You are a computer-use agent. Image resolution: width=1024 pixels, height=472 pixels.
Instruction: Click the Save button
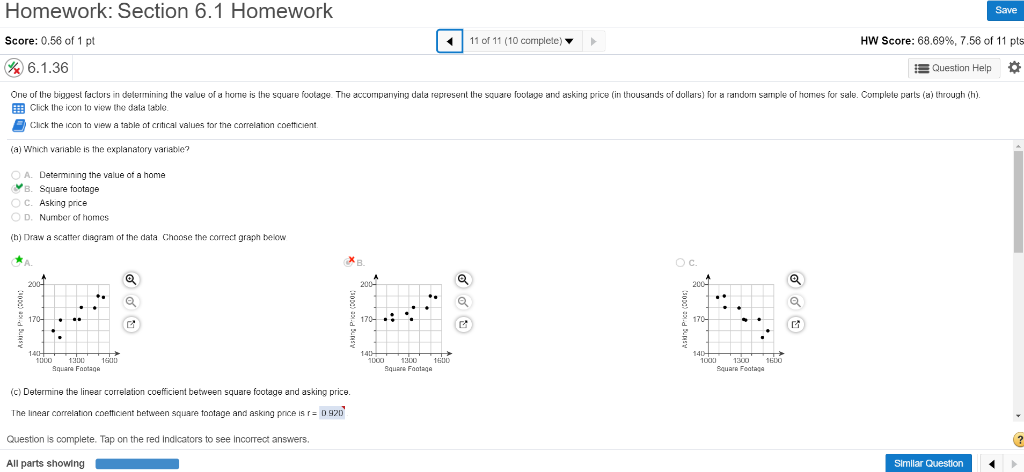1005,10
